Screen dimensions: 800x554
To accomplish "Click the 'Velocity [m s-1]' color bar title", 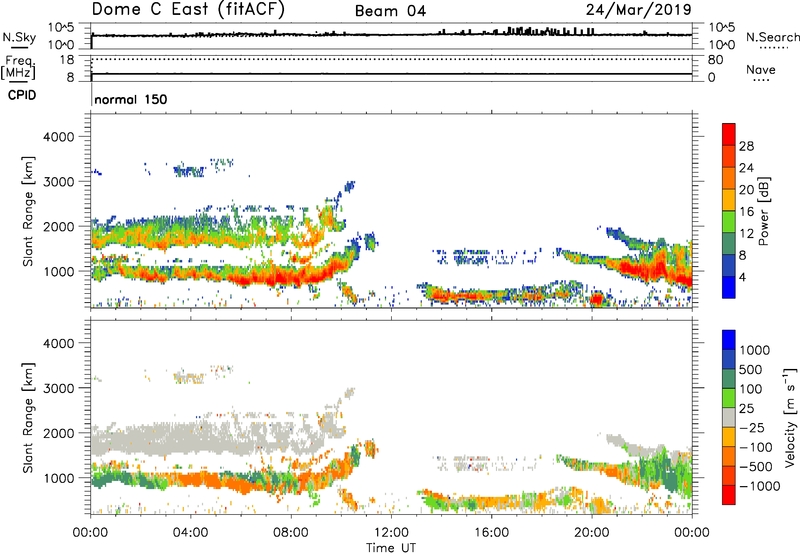I will click(x=790, y=417).
